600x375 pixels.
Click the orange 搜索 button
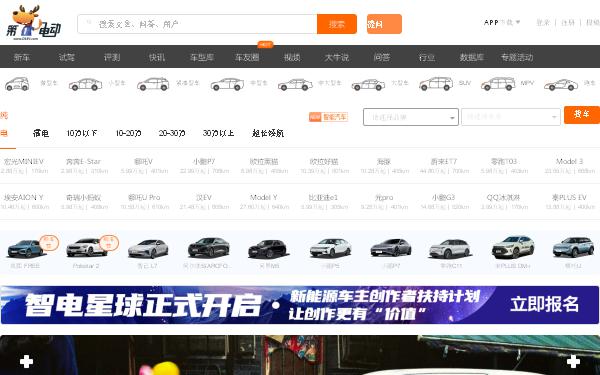point(337,24)
